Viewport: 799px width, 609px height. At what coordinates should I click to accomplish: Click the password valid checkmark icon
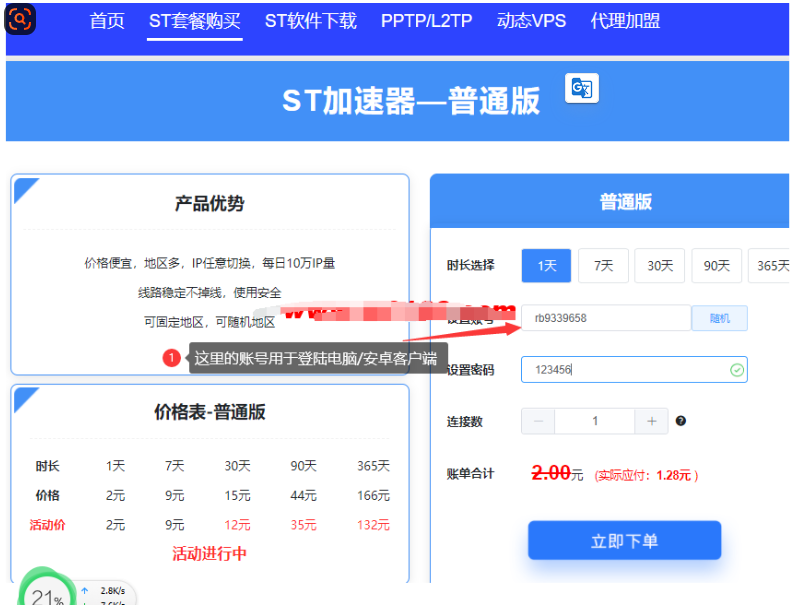point(736,370)
